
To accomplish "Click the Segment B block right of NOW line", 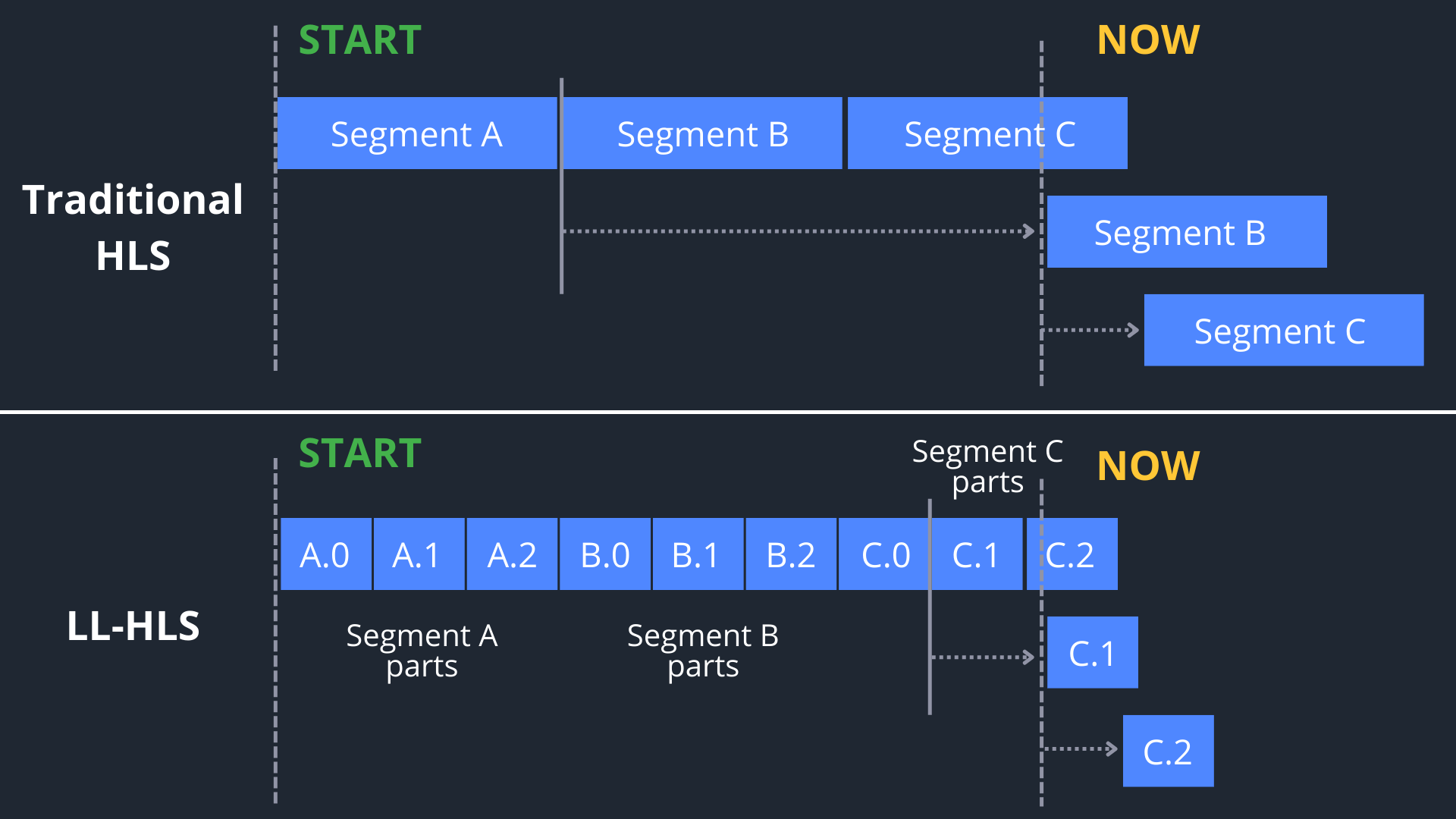I will pos(1187,232).
